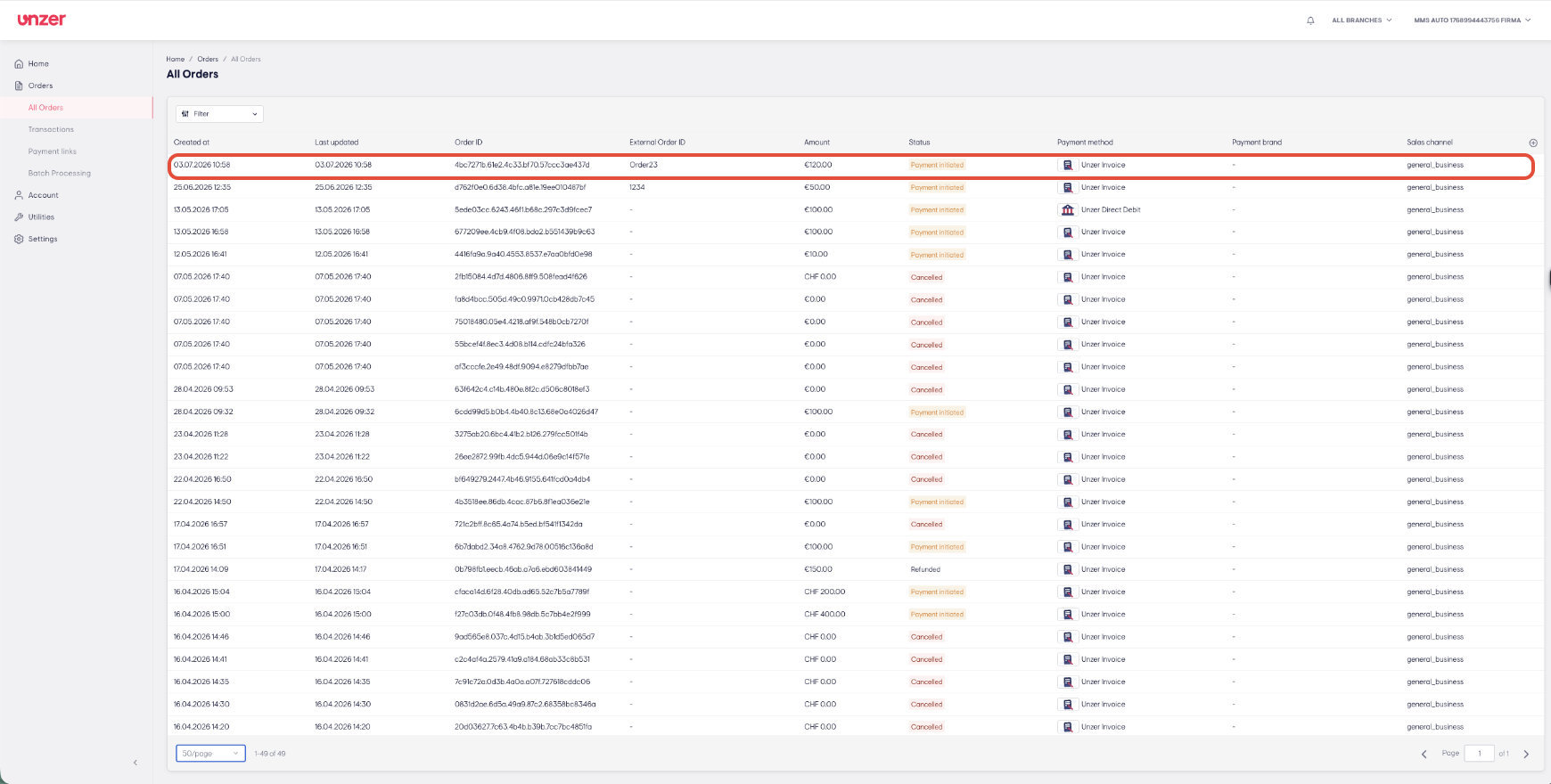Click the Account person icon
The height and width of the screenshot is (784, 1551).
19,195
